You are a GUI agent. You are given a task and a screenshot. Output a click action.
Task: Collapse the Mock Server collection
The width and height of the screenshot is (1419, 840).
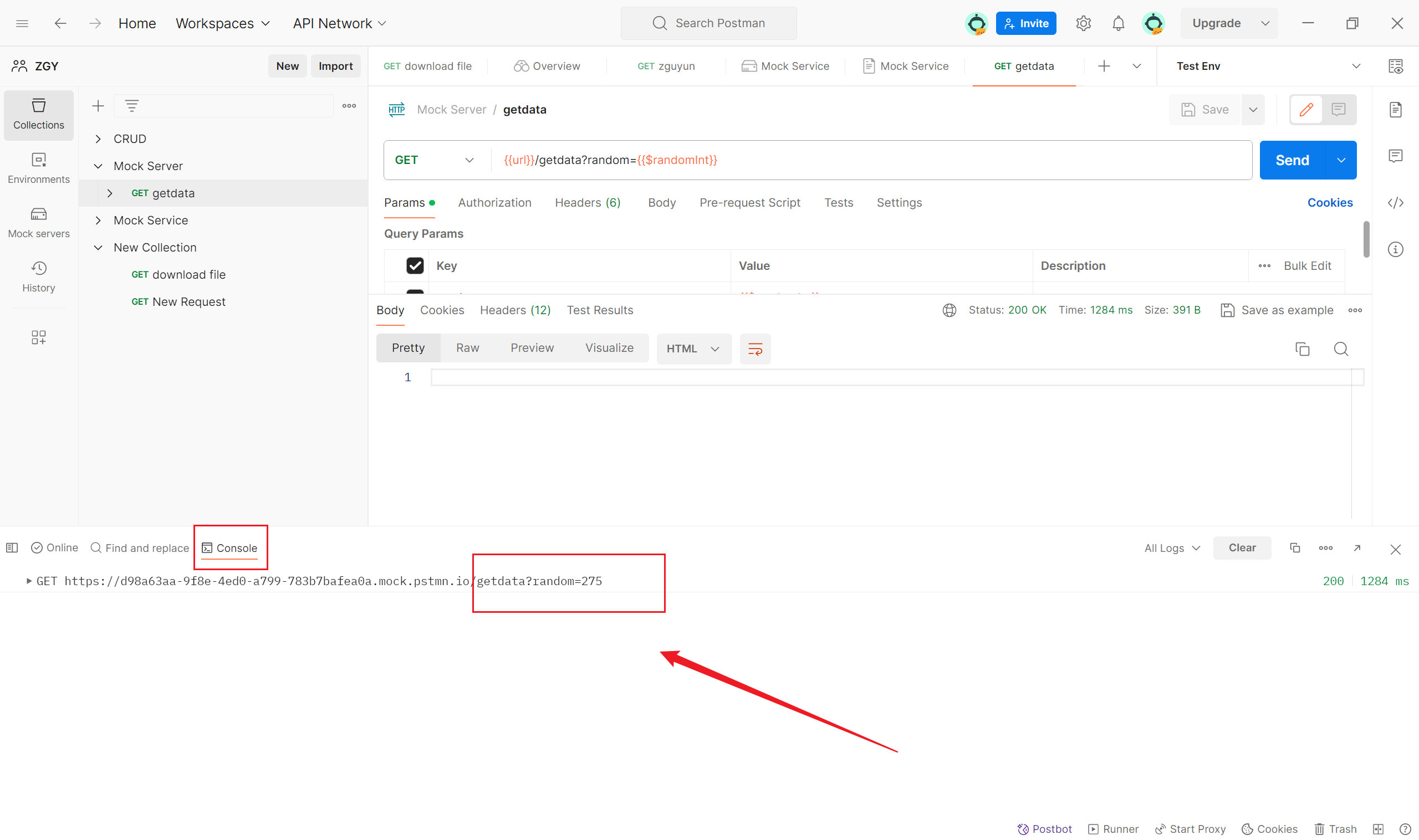(98, 166)
